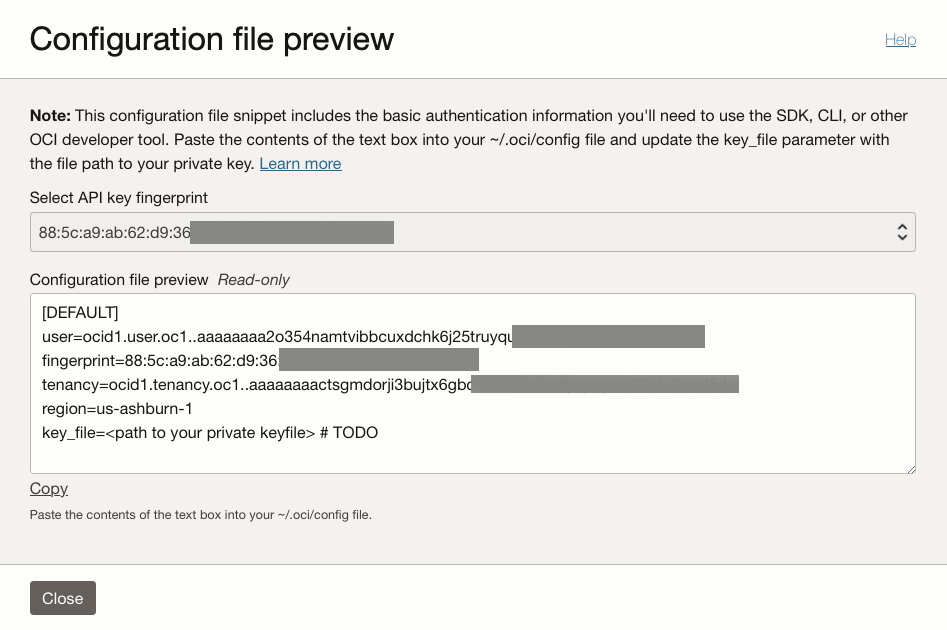Click inside the read-only configuration text box
Screen dimensions: 947x630
click(473, 383)
